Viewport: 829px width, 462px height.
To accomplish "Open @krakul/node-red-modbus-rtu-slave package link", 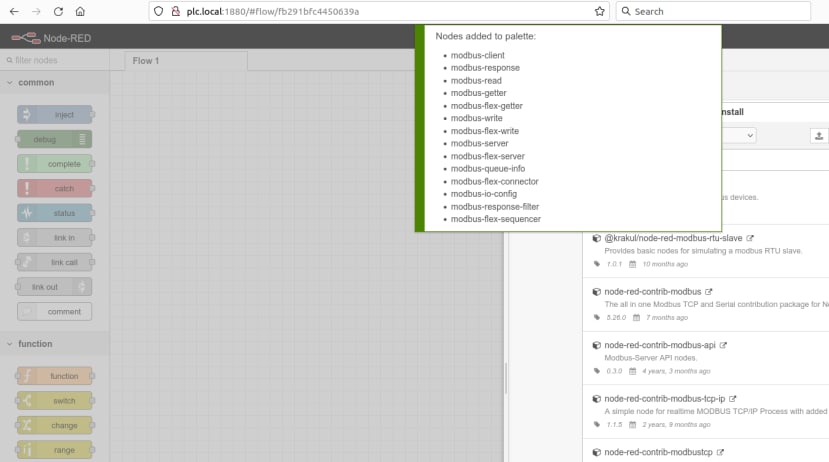I will pos(673,238).
